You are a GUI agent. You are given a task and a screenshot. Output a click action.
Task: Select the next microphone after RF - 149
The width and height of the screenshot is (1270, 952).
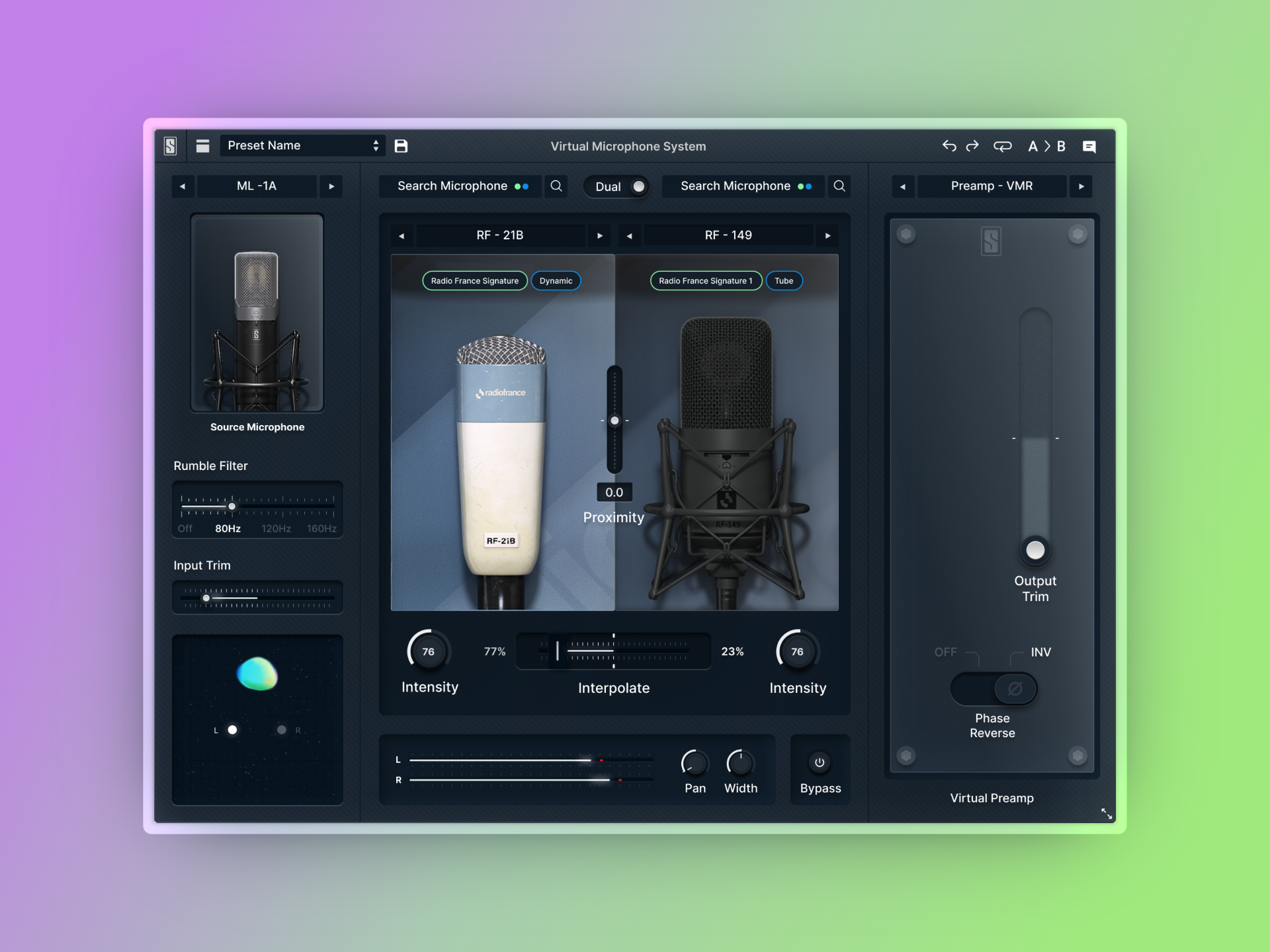click(x=827, y=235)
